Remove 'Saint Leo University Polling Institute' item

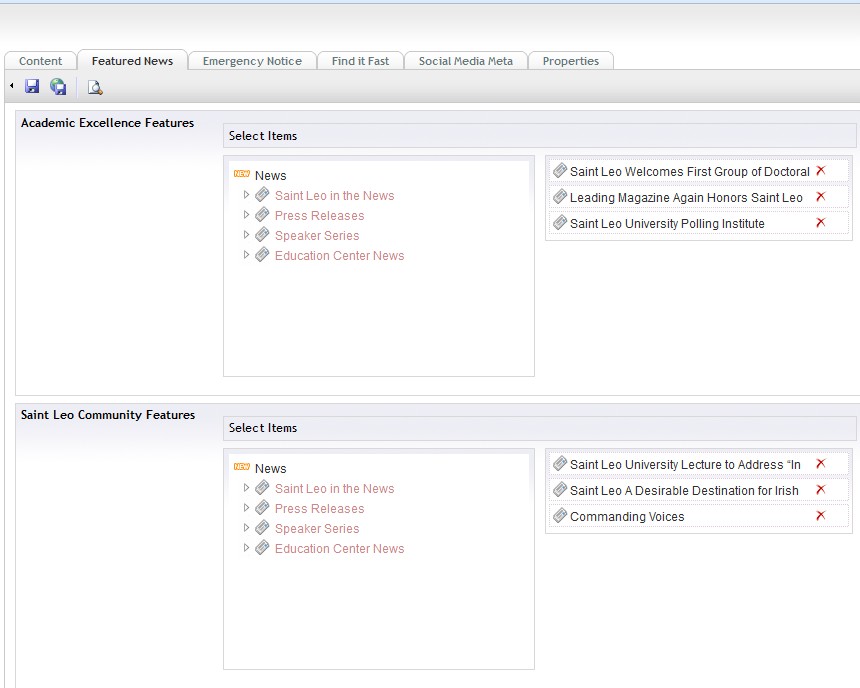click(821, 222)
